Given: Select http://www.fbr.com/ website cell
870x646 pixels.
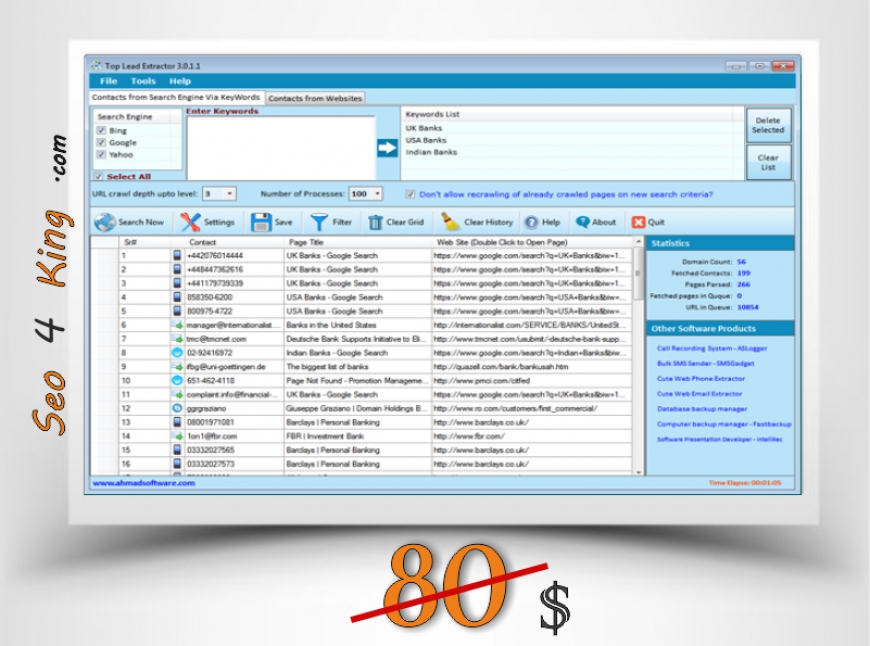Looking at the screenshot, I should (532, 436).
